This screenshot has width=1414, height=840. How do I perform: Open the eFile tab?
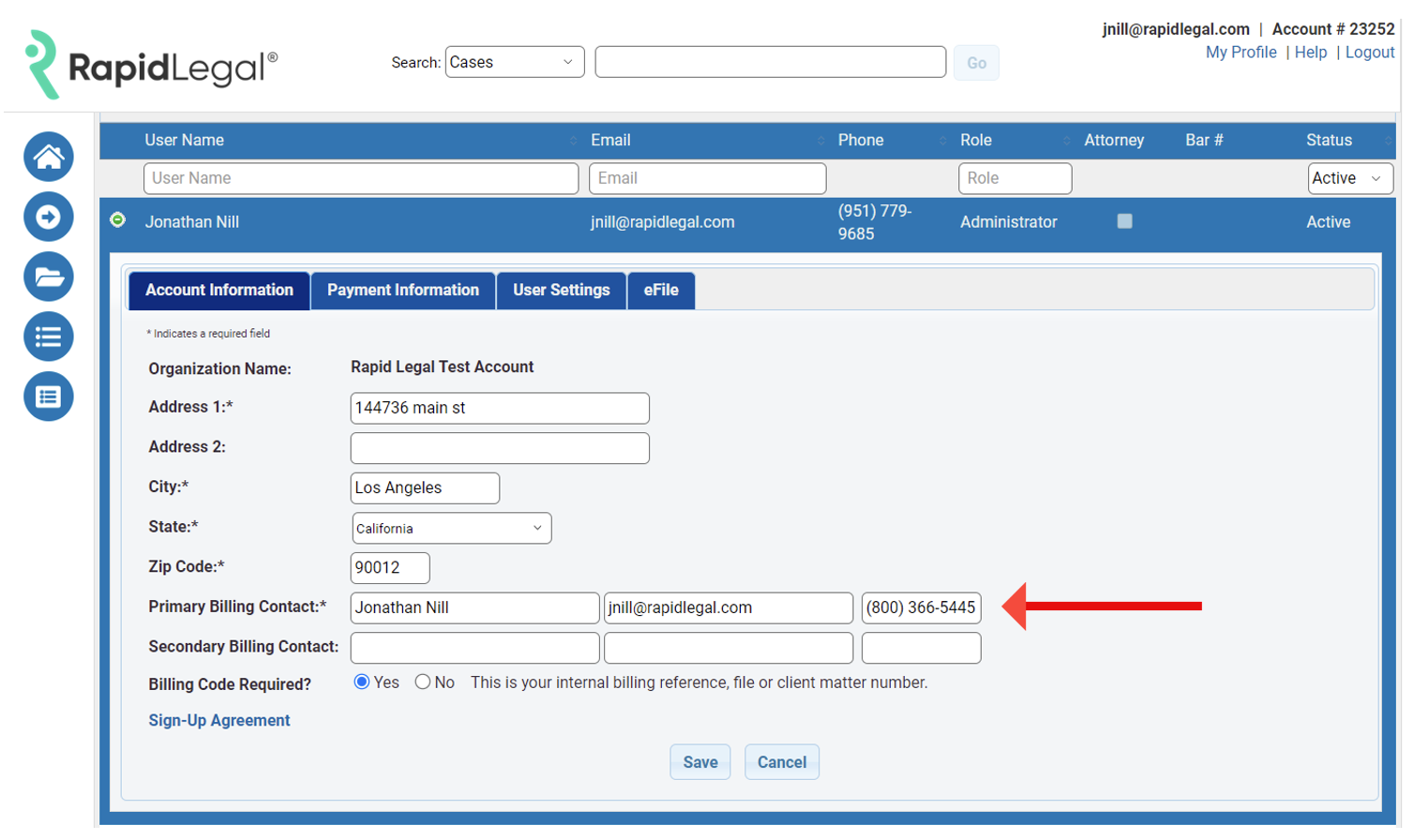click(x=661, y=291)
